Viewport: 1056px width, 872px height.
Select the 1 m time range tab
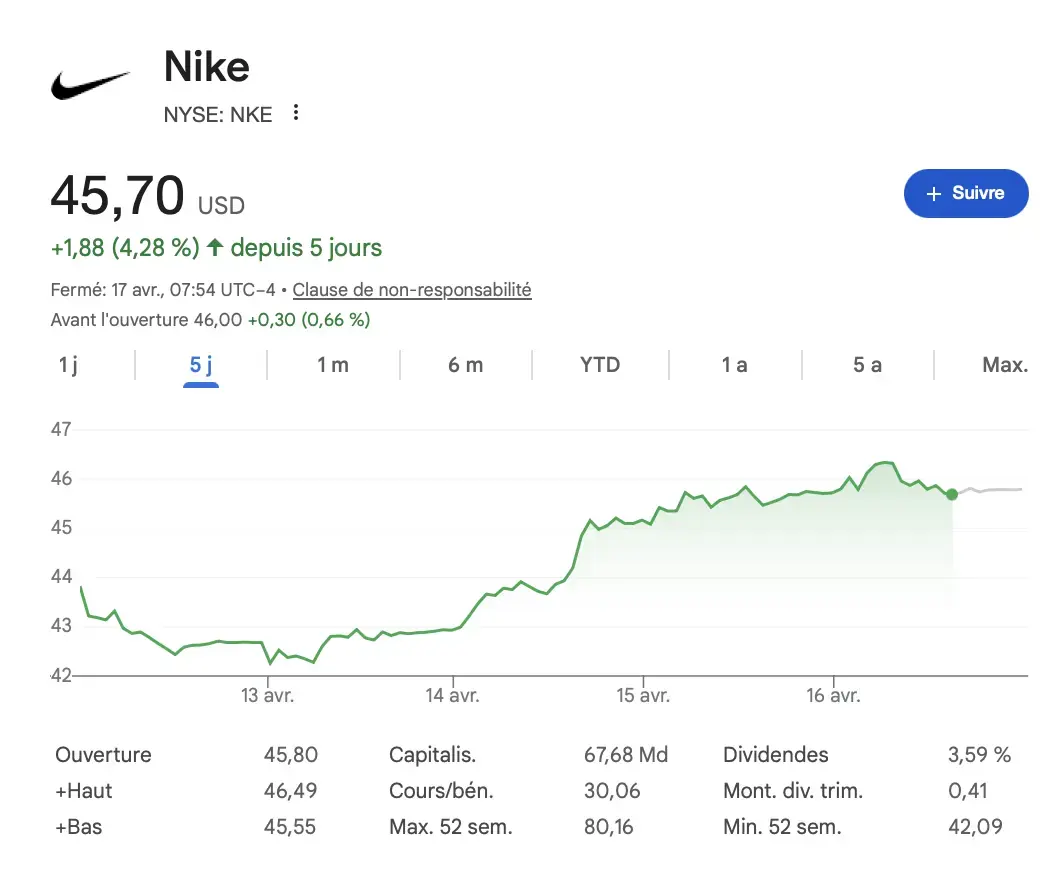pyautogui.click(x=333, y=365)
